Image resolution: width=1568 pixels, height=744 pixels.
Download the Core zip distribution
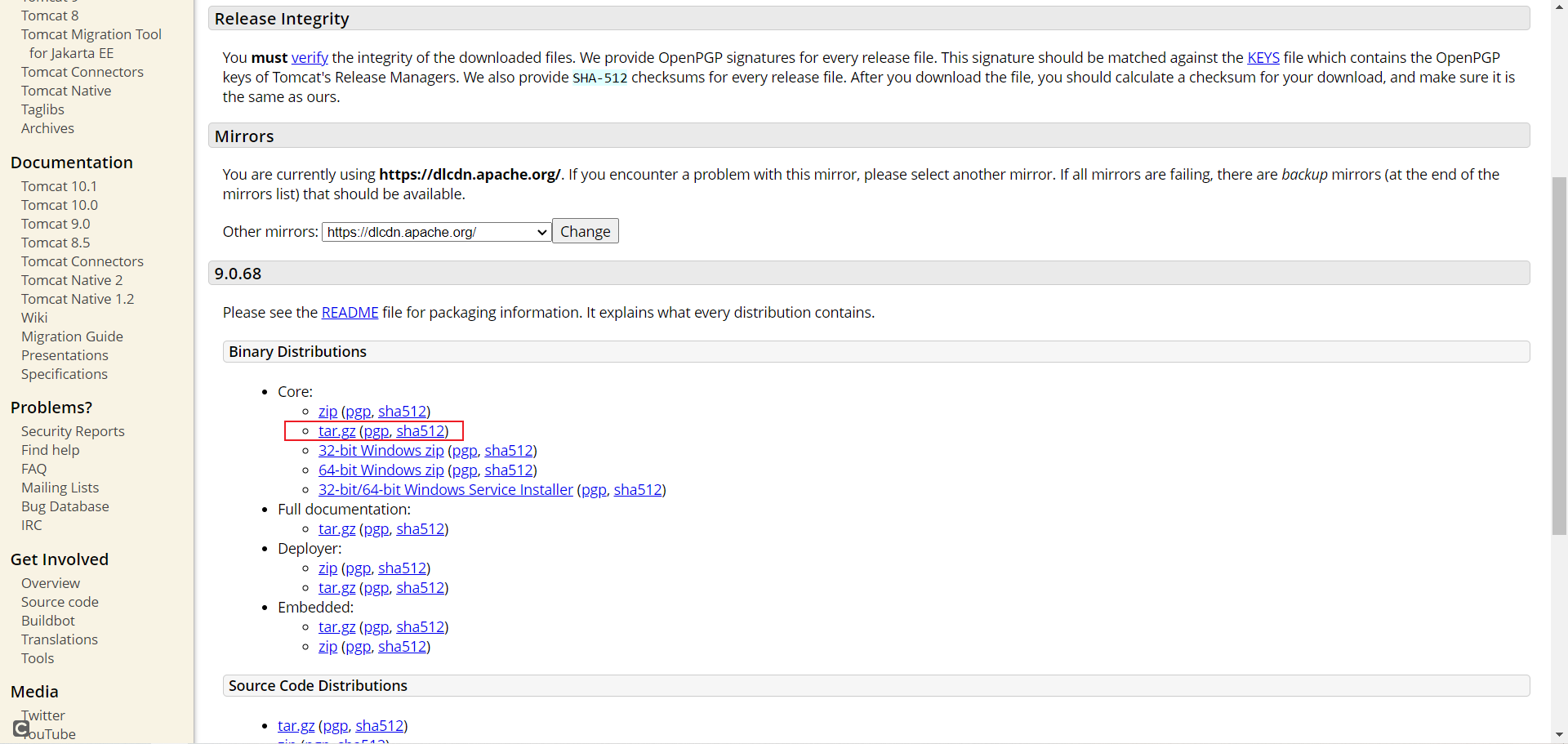click(327, 411)
